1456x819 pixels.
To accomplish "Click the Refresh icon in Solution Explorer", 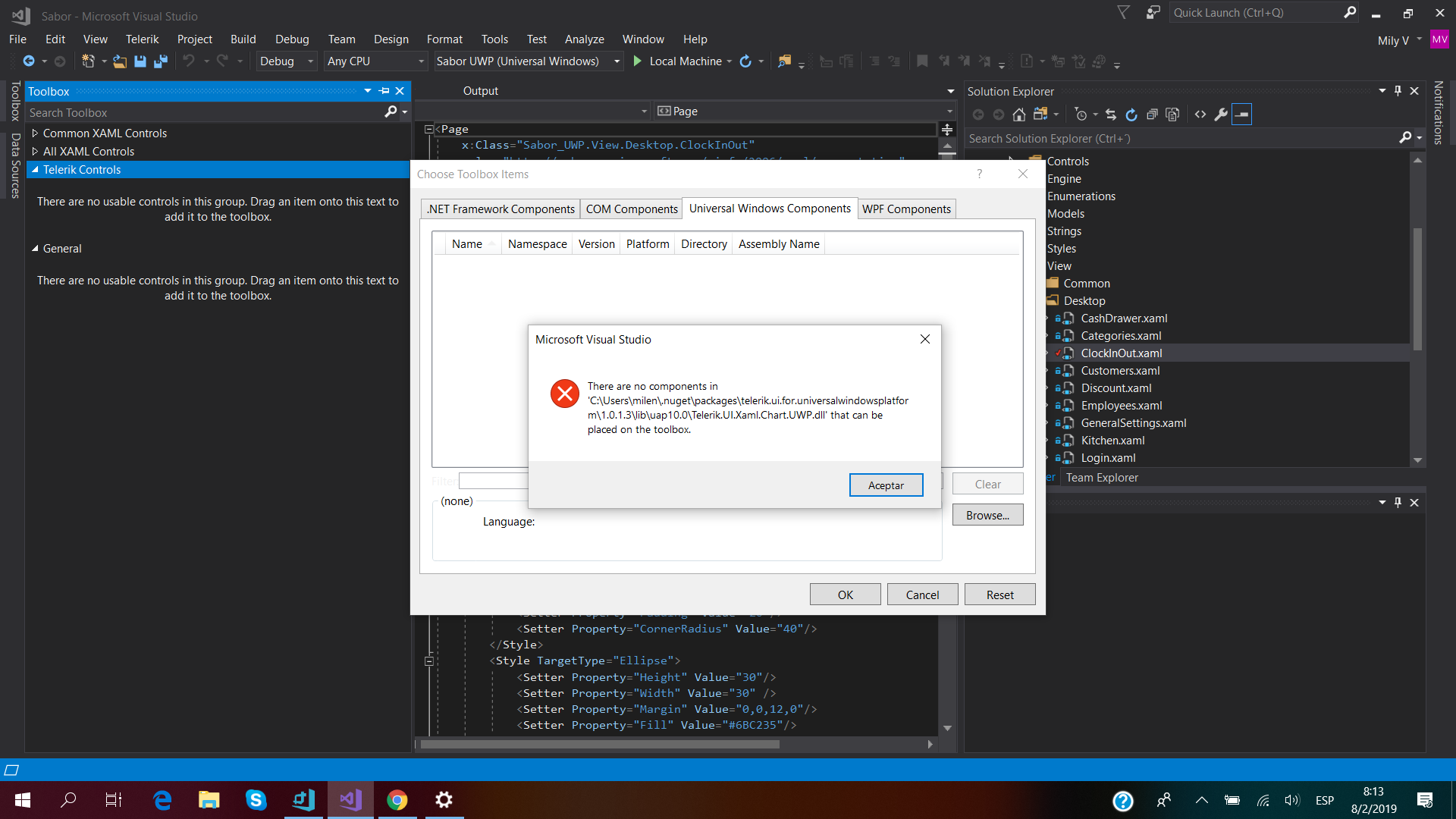I will coord(1131,115).
